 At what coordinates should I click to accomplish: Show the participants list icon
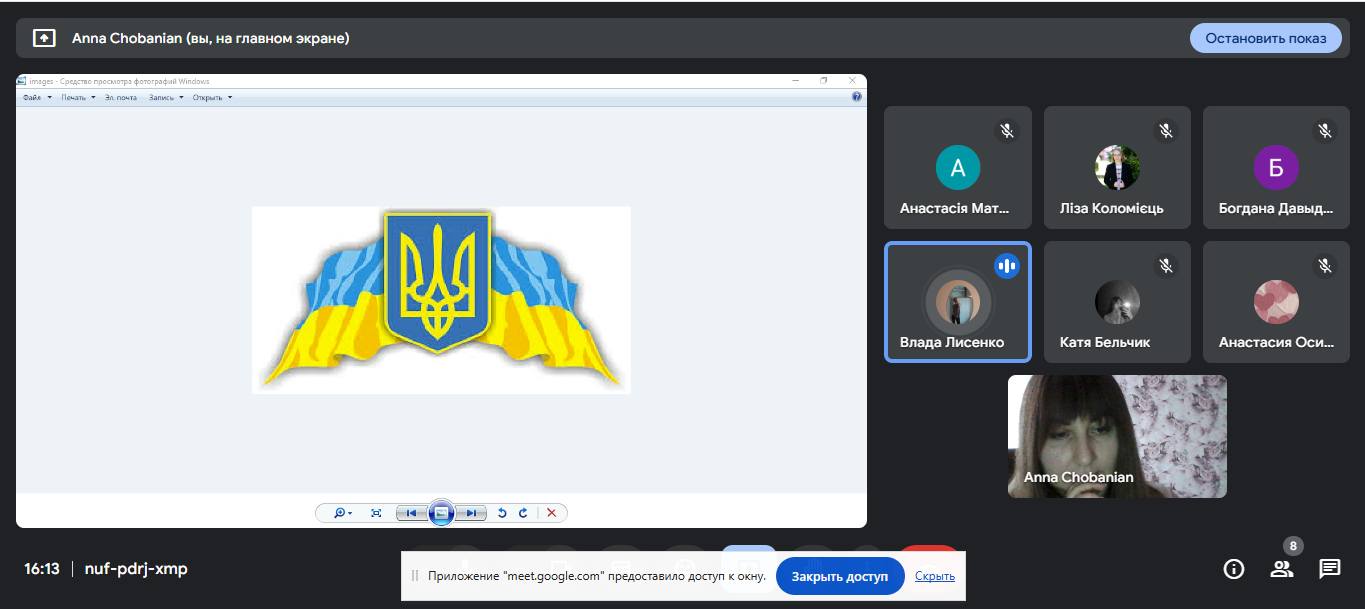[x=1281, y=569]
